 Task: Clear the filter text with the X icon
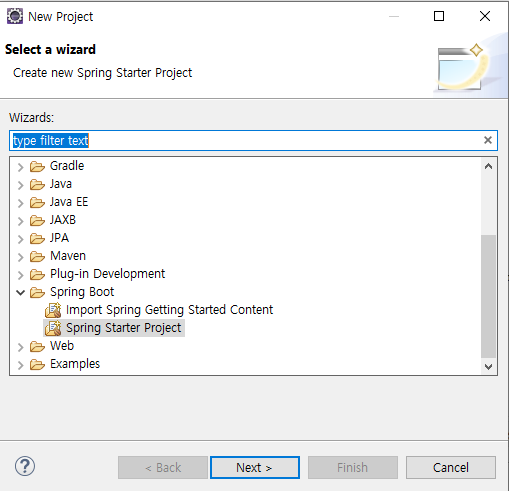pos(488,140)
